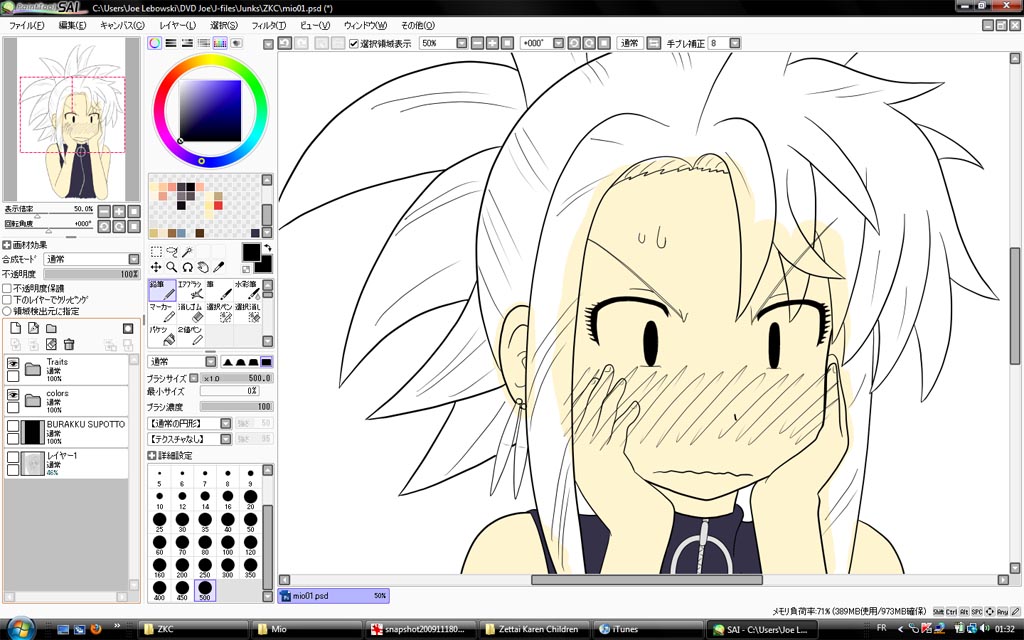Image resolution: width=1024 pixels, height=640 pixels.
Task: Hide the colors layer folder
Action: click(x=13, y=394)
